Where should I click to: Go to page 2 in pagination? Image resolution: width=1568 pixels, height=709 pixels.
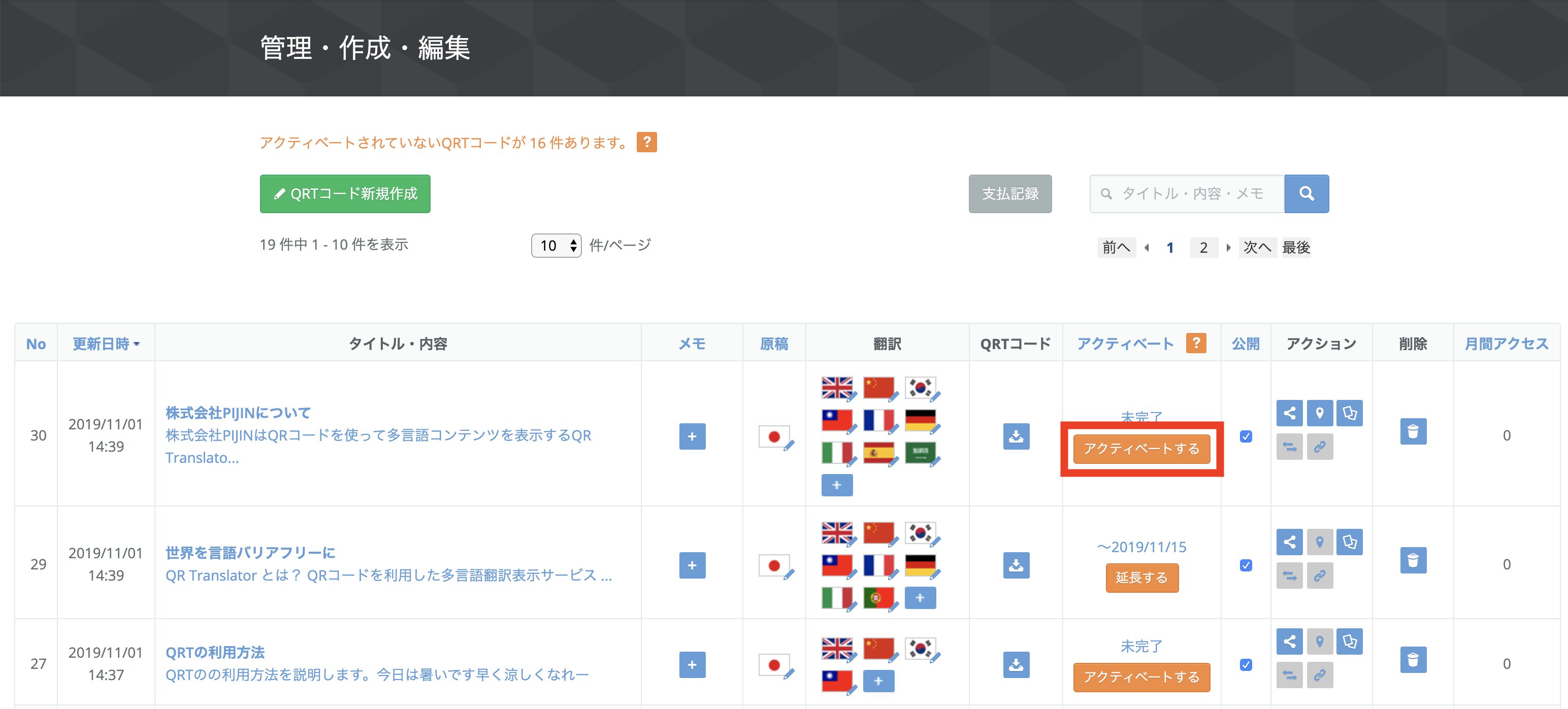[x=1203, y=248]
